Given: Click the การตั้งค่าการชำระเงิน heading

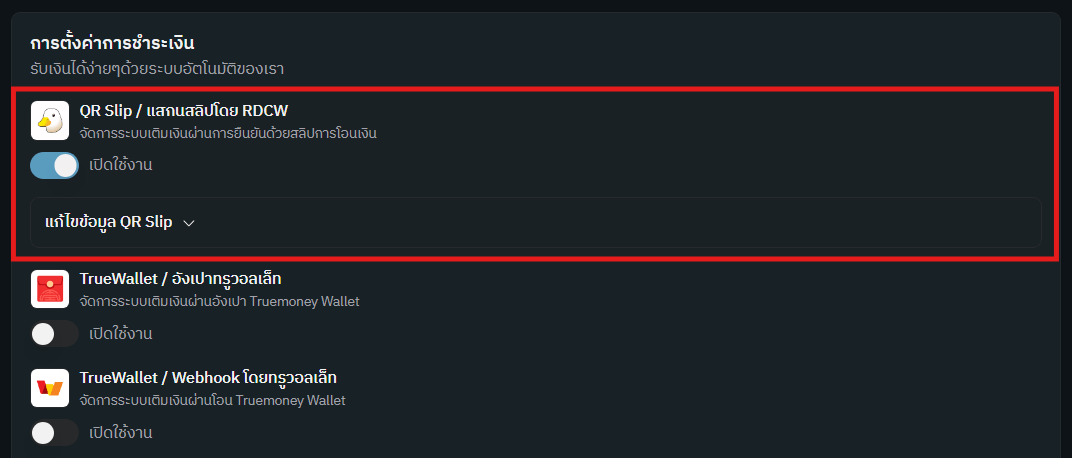Looking at the screenshot, I should tap(112, 43).
